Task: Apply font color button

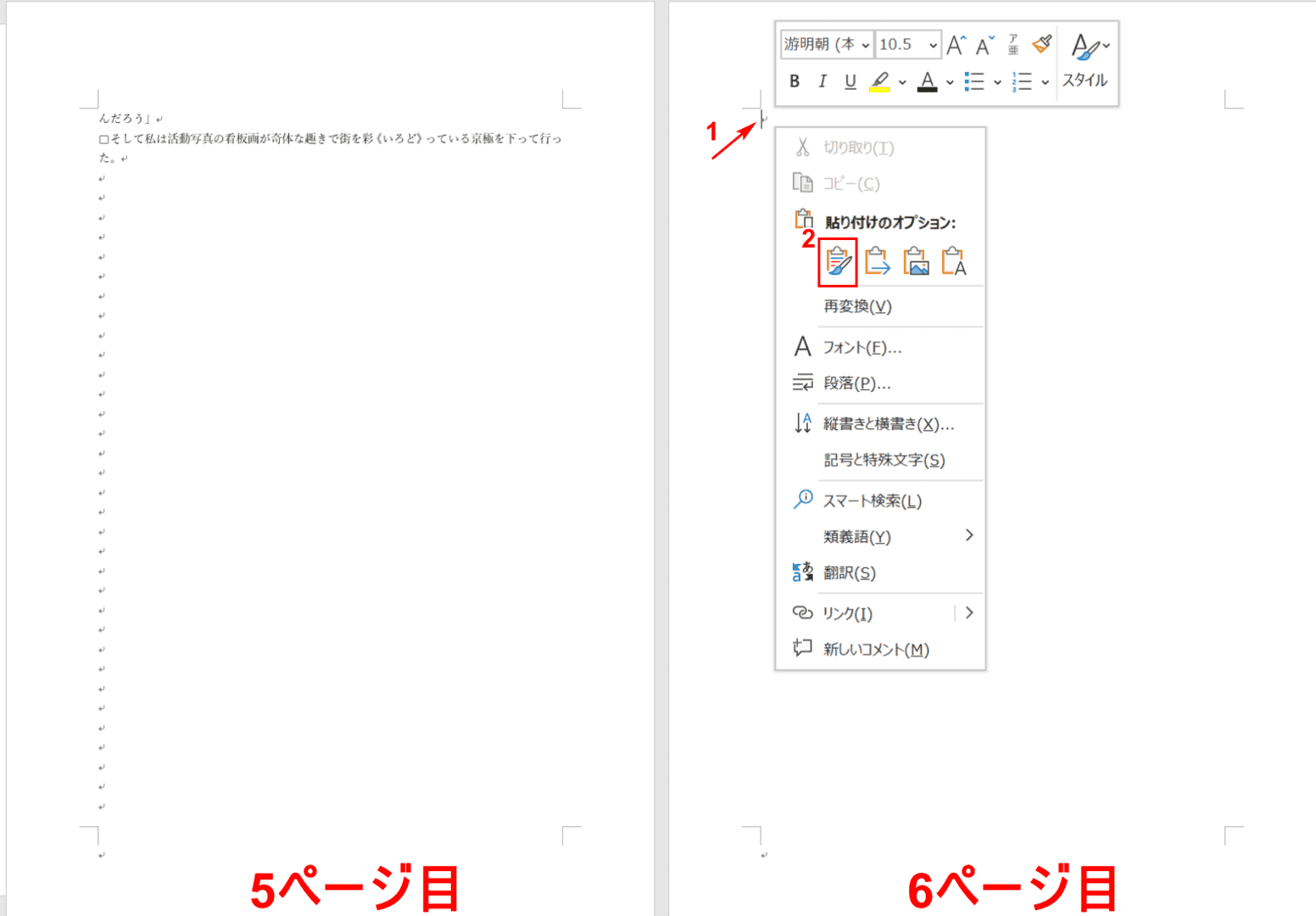Action: tap(928, 81)
